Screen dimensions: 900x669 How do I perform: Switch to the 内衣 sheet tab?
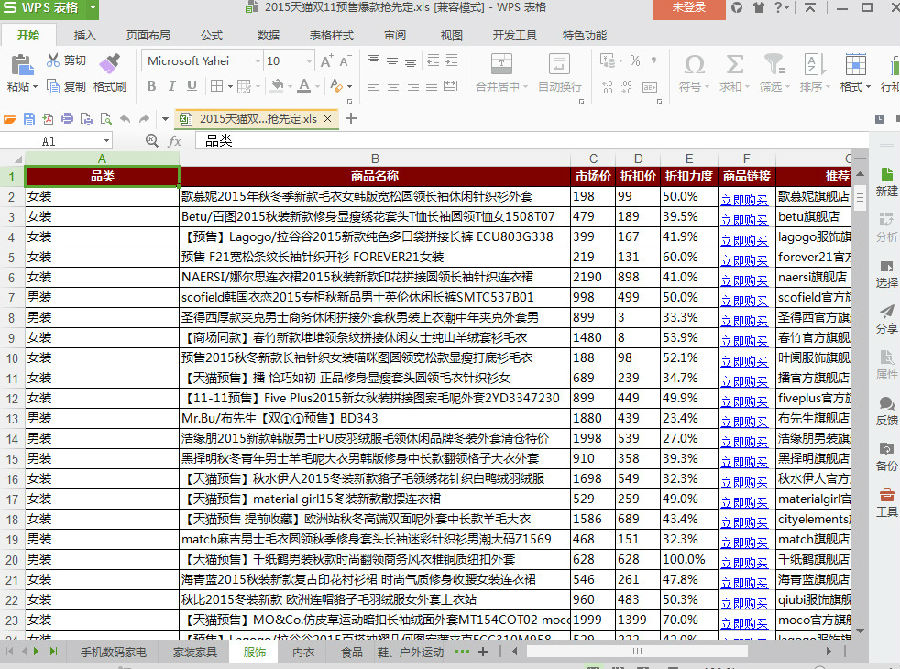pos(302,652)
